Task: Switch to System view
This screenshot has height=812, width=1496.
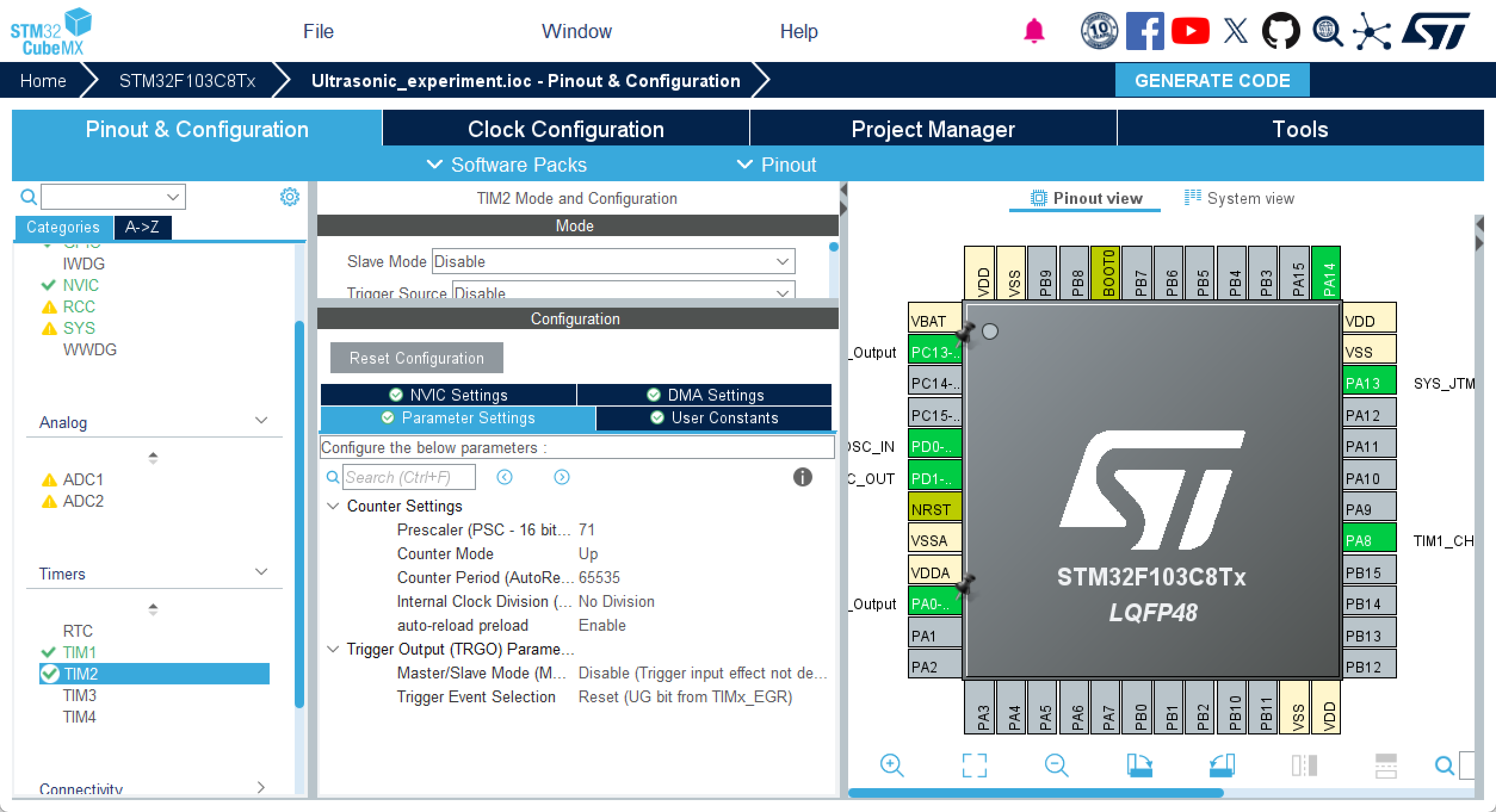Action: 1240,198
